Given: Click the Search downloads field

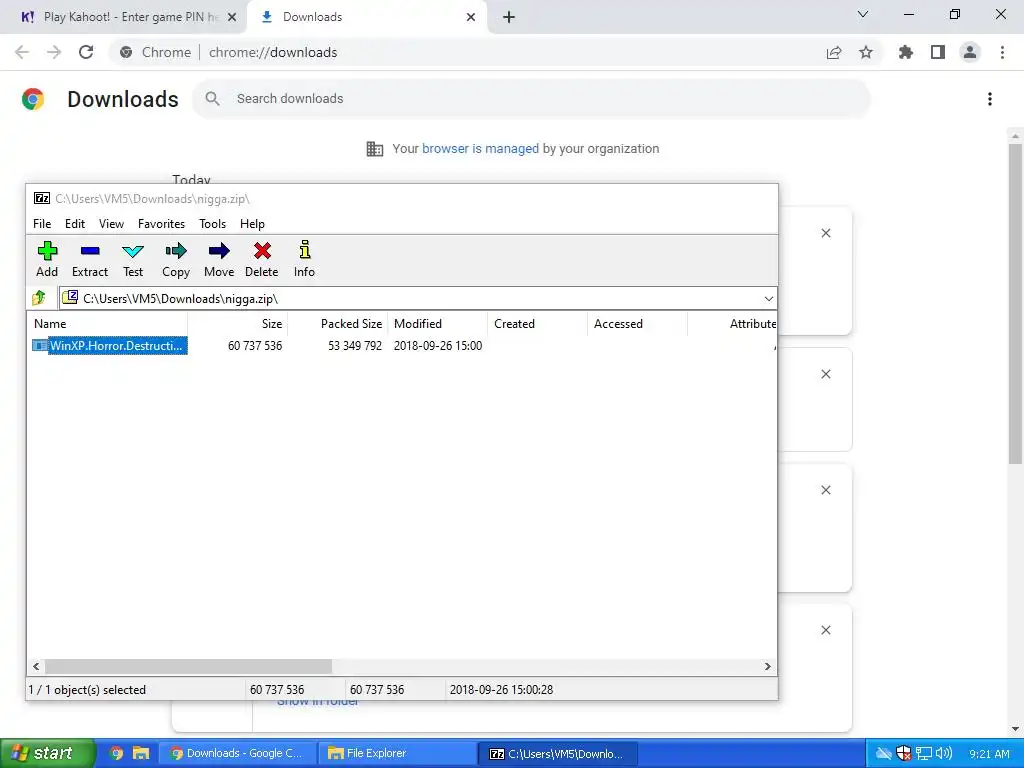Looking at the screenshot, I should 532,99.
